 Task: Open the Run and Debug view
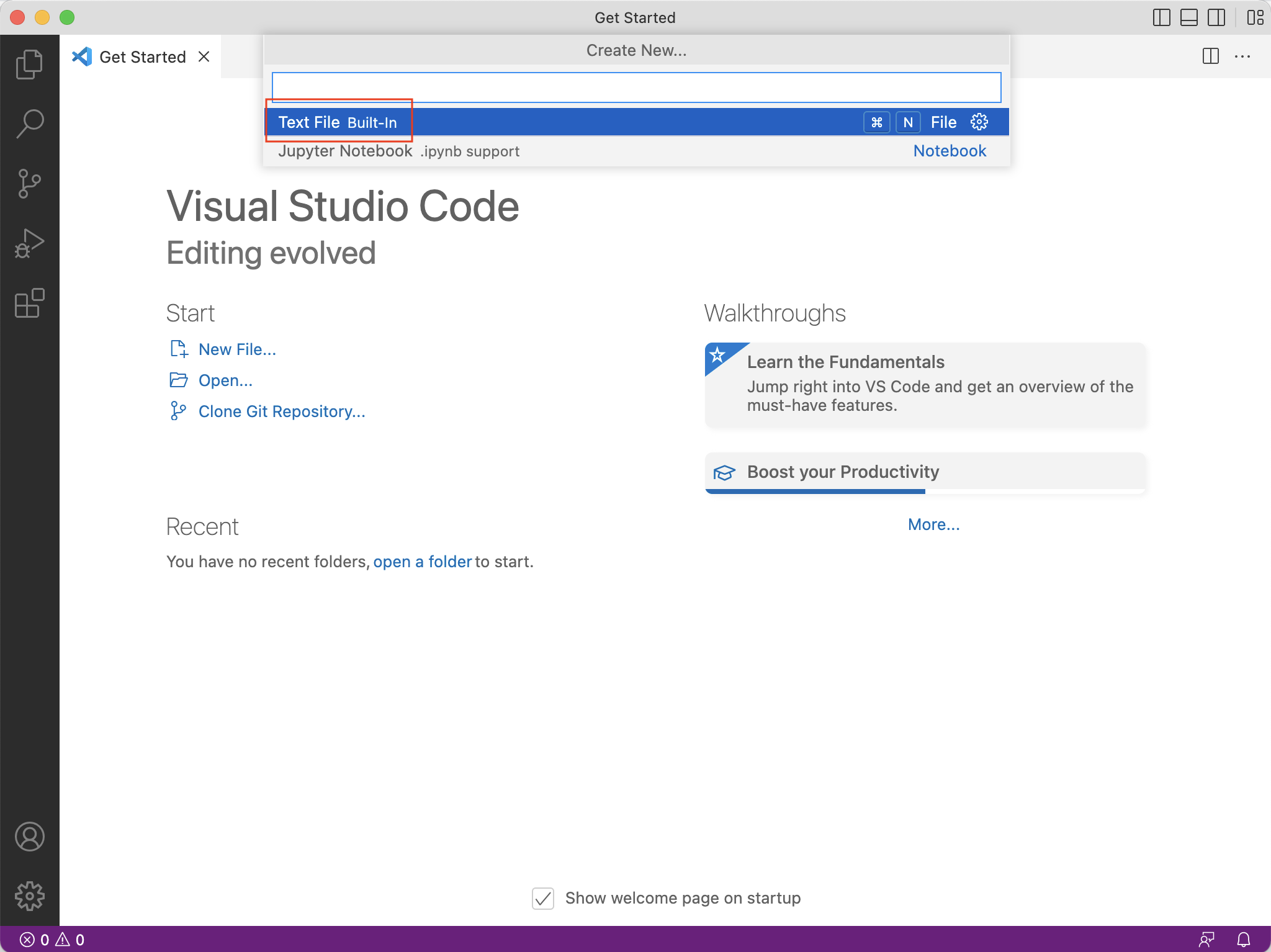click(x=29, y=243)
